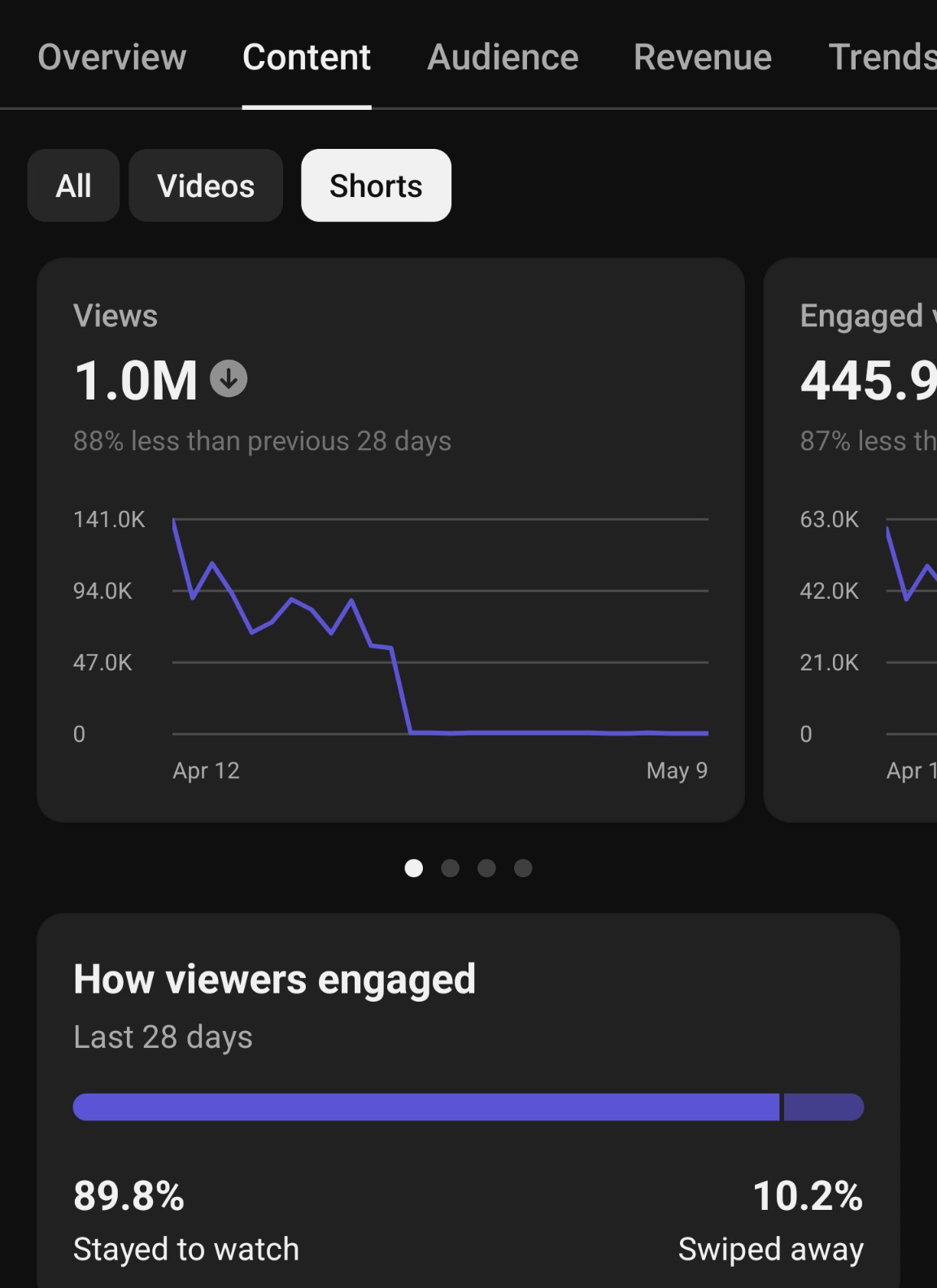Jump to the fourth carousel page dot
This screenshot has width=937, height=1288.
(x=523, y=868)
